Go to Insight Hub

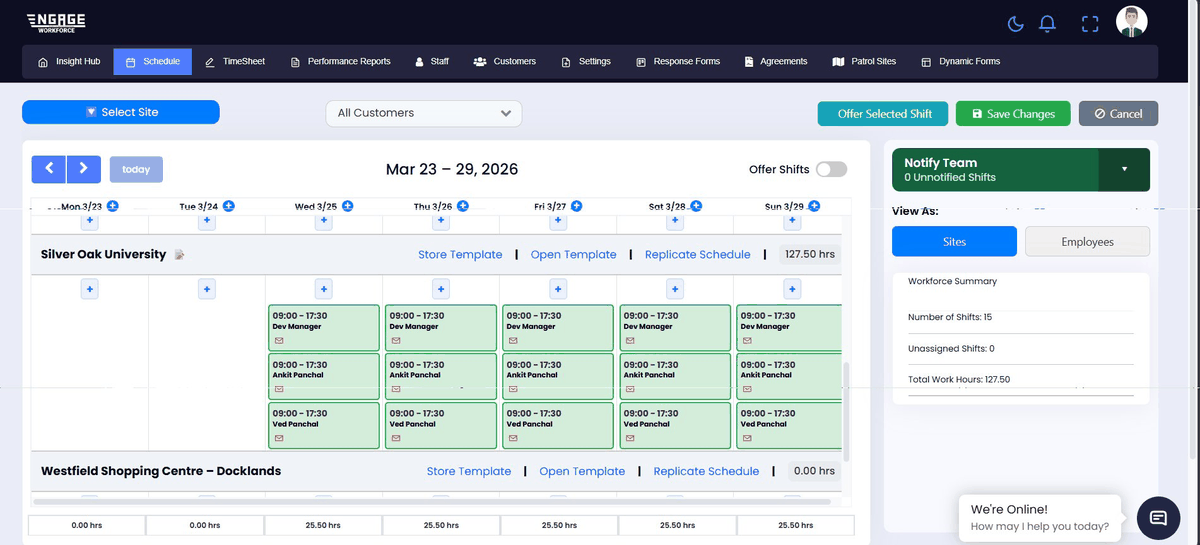[x=69, y=62]
